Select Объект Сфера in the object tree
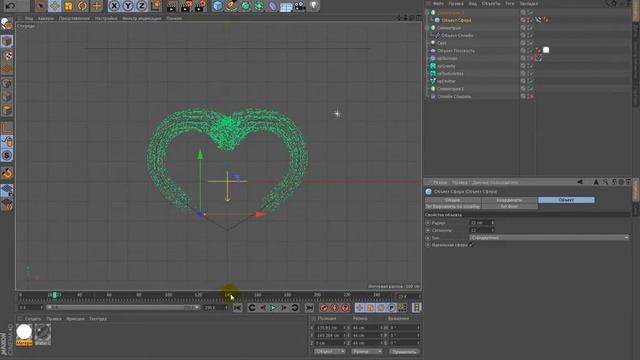640x360 pixels. [x=456, y=20]
